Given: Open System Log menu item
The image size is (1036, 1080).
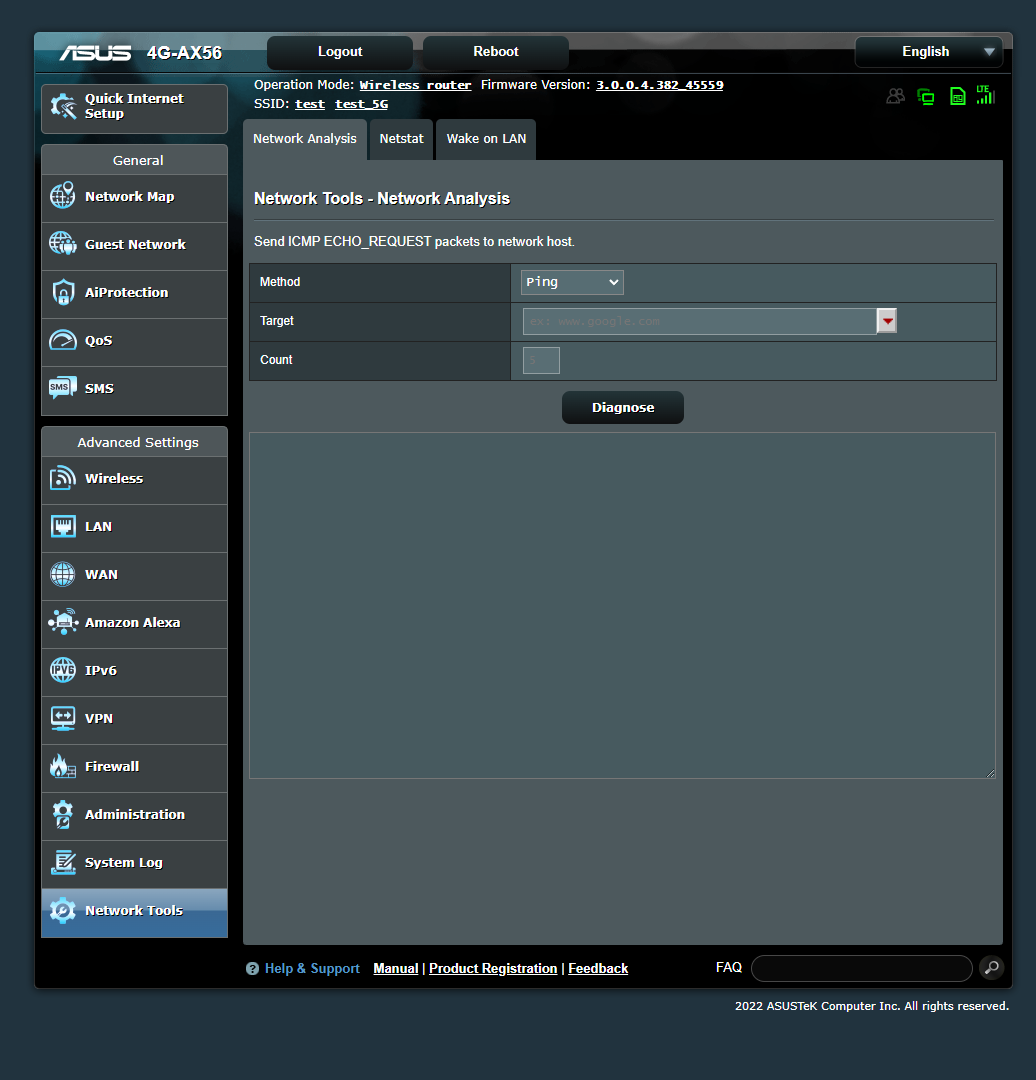Looking at the screenshot, I should click(134, 864).
